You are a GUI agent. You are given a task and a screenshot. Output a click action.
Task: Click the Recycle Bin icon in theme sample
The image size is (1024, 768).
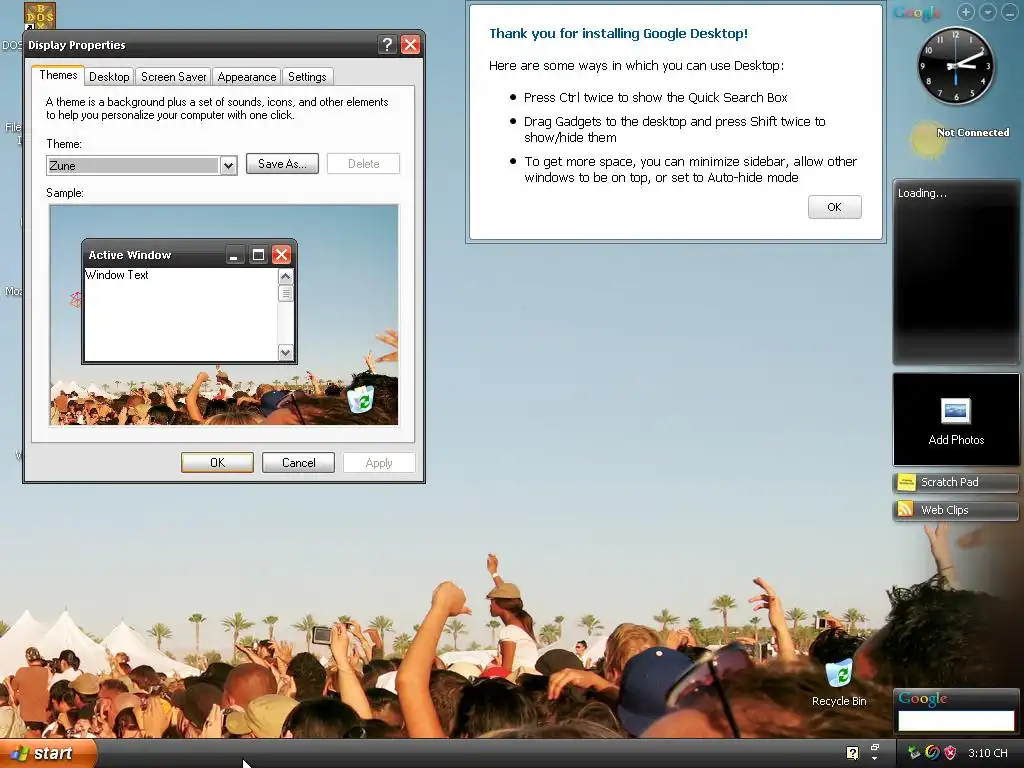coord(360,398)
